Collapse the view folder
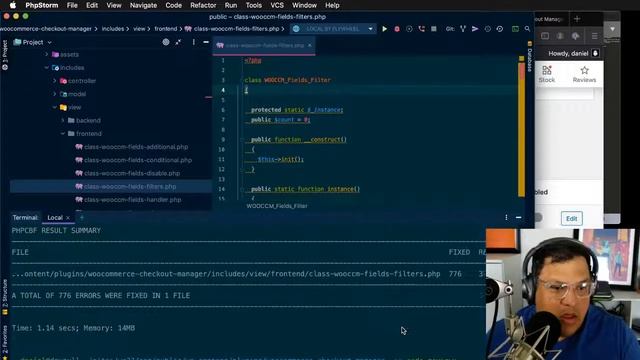 [55, 107]
